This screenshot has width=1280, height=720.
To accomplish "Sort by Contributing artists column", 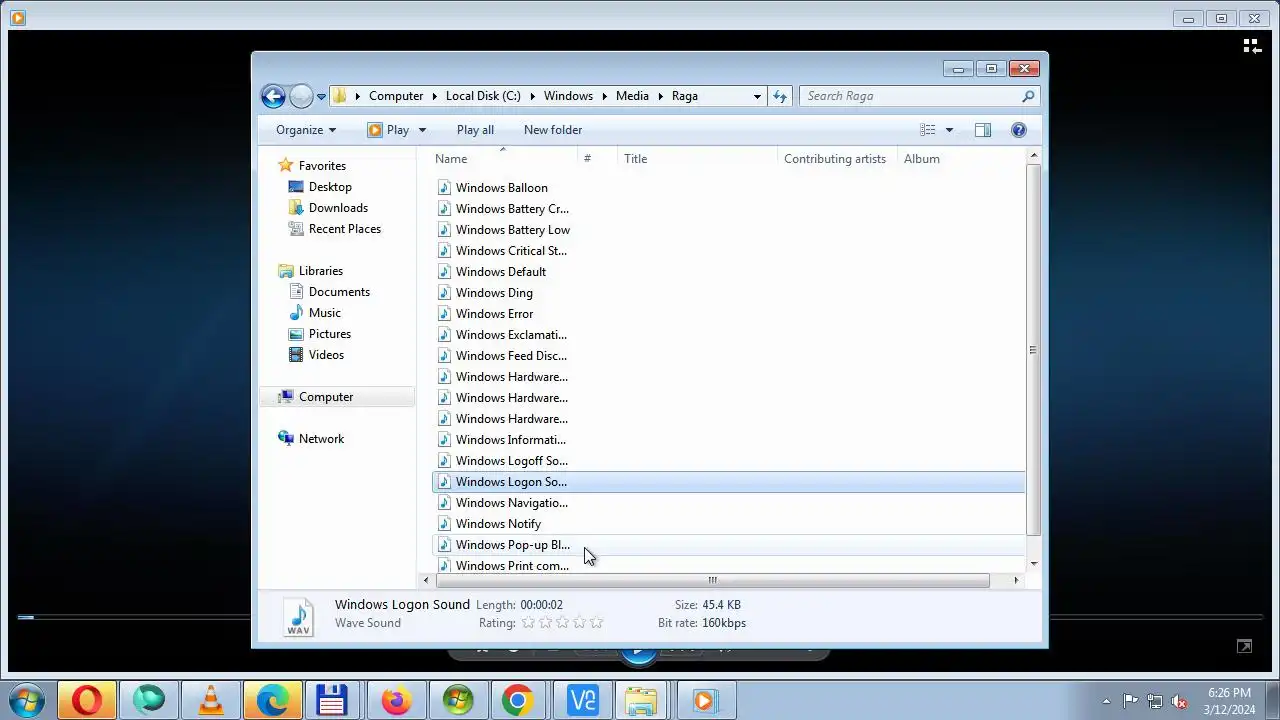I will point(835,159).
